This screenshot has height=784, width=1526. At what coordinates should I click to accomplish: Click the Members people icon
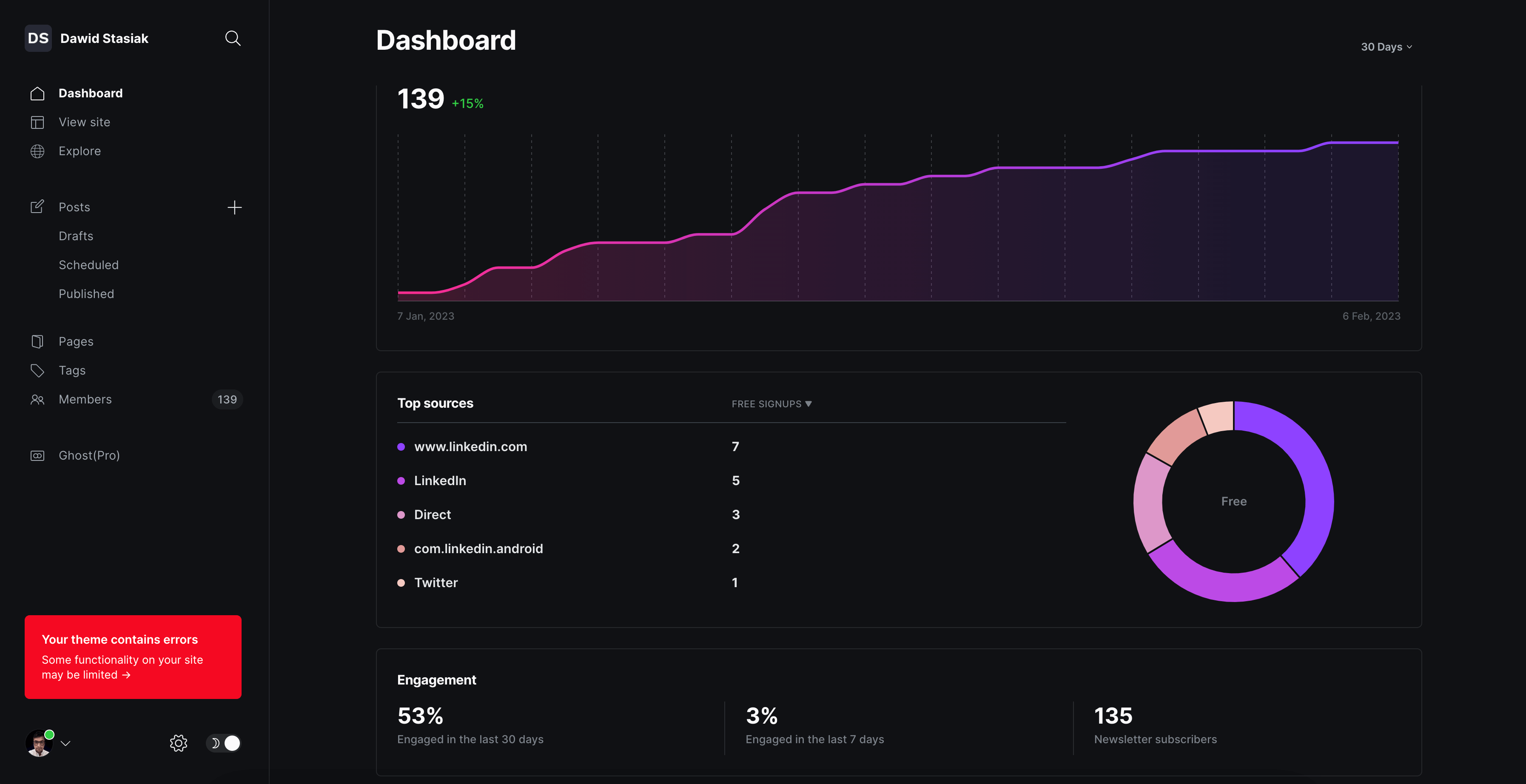(x=37, y=400)
